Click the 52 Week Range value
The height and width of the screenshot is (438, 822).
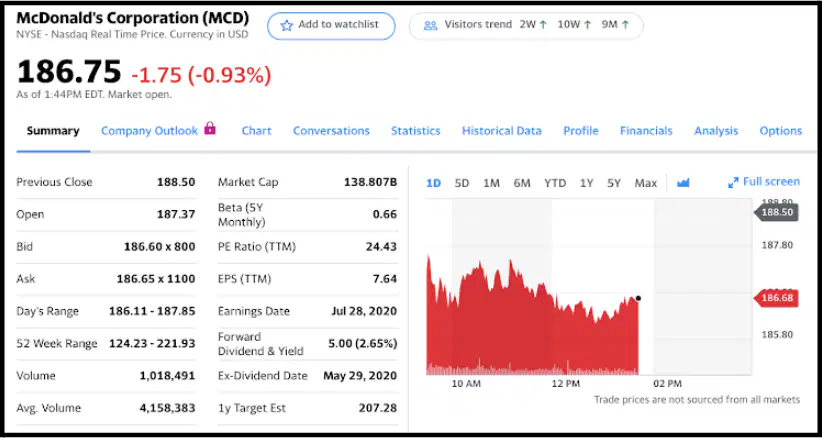coord(152,344)
